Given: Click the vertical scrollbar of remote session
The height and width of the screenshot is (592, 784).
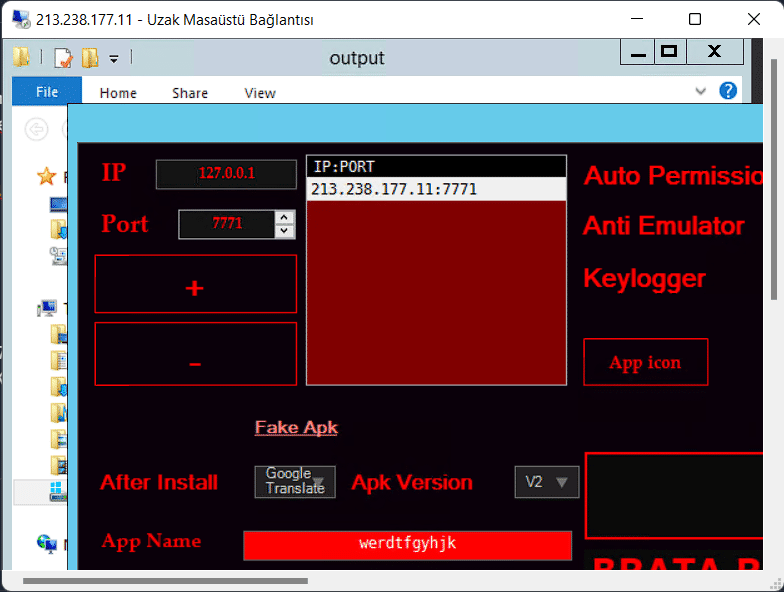Looking at the screenshot, I should 774,180.
